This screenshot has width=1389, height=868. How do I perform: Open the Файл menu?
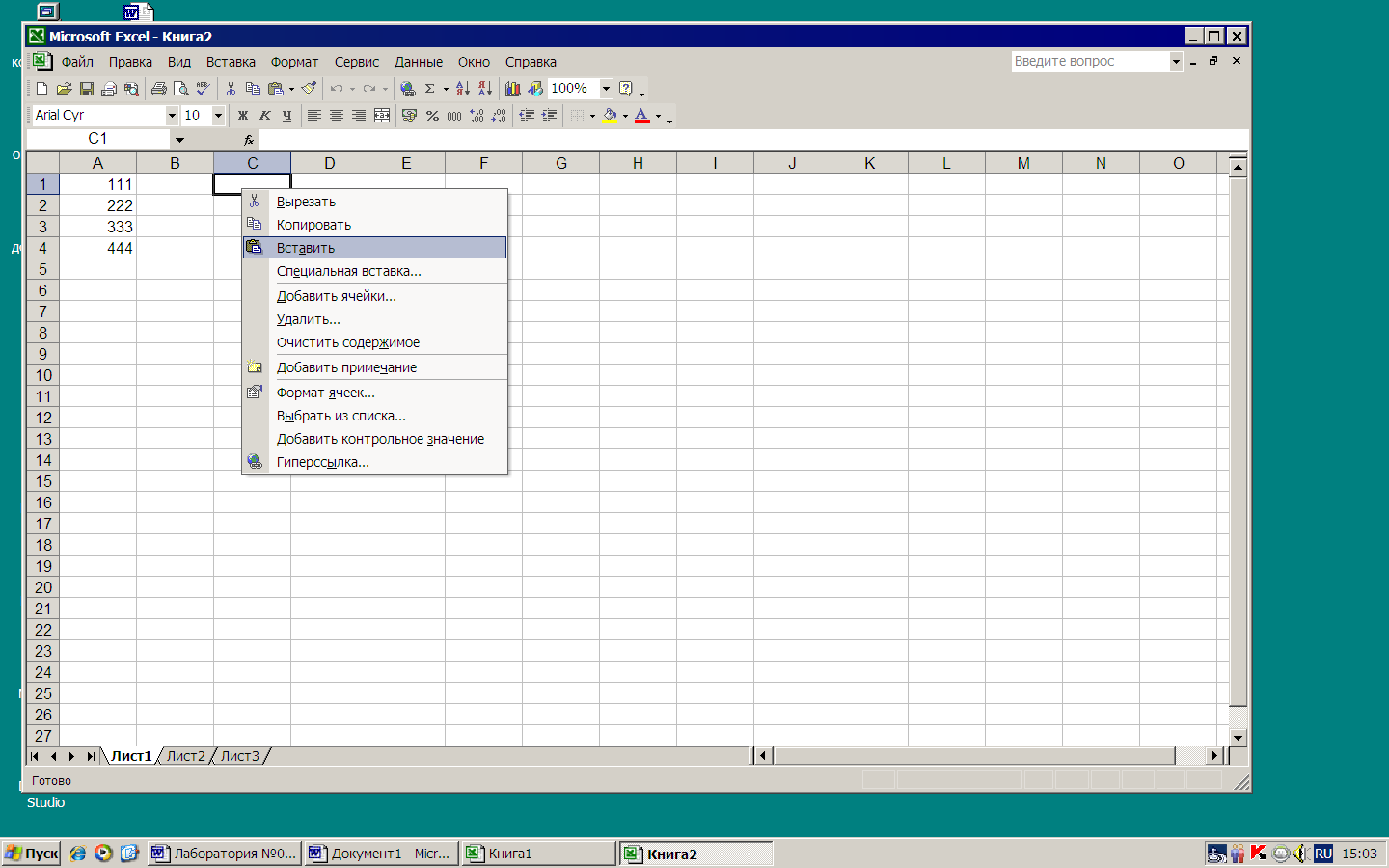coord(77,62)
